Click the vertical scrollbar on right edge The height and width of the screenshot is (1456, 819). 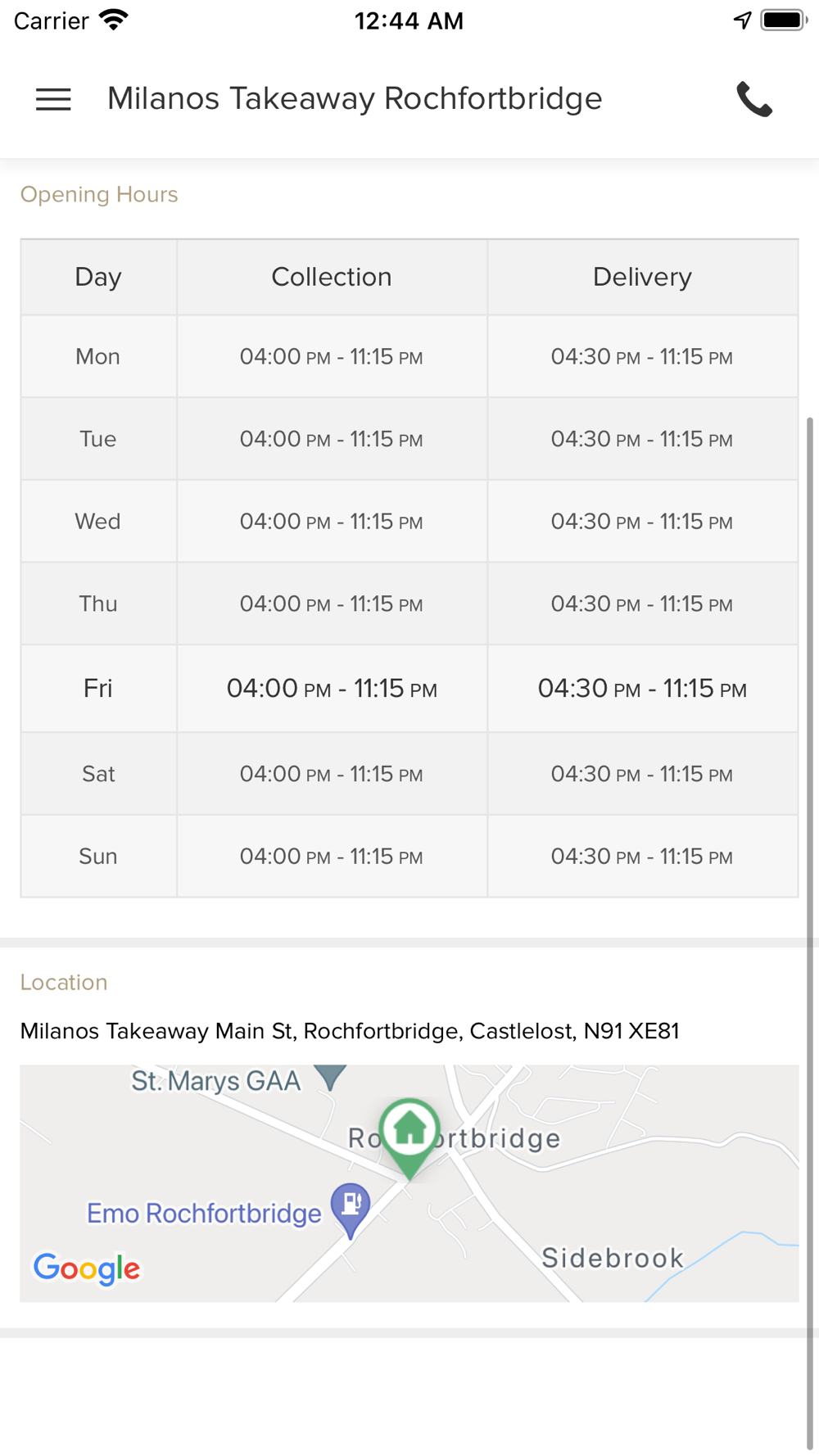[810, 934]
